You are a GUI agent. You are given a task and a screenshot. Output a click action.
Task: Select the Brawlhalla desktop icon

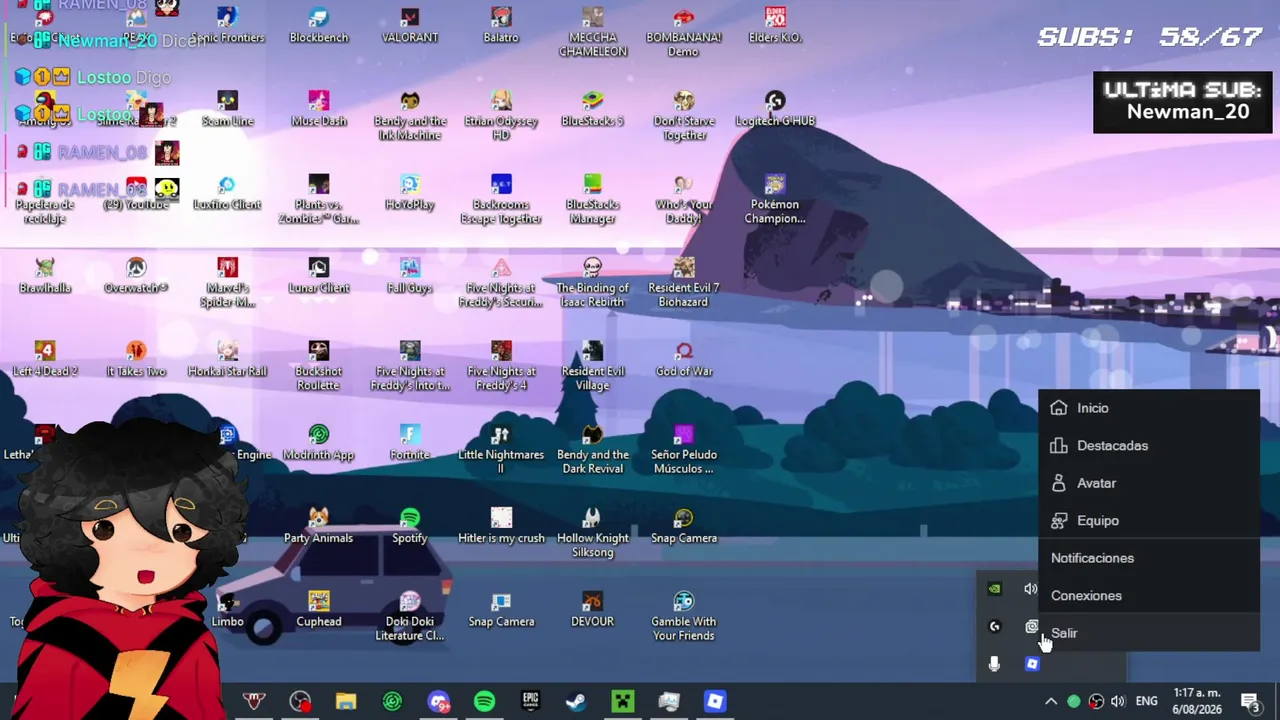(45, 276)
